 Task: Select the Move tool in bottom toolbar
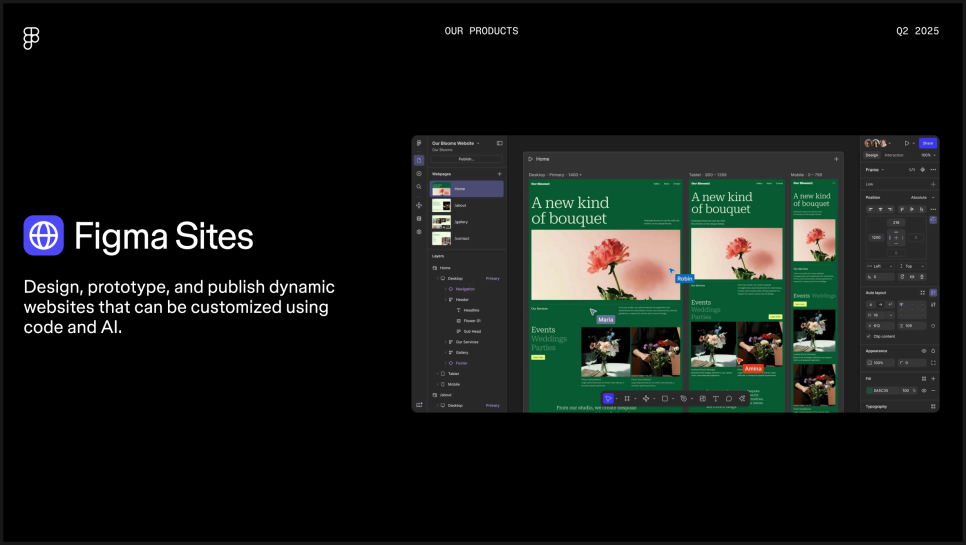click(608, 398)
